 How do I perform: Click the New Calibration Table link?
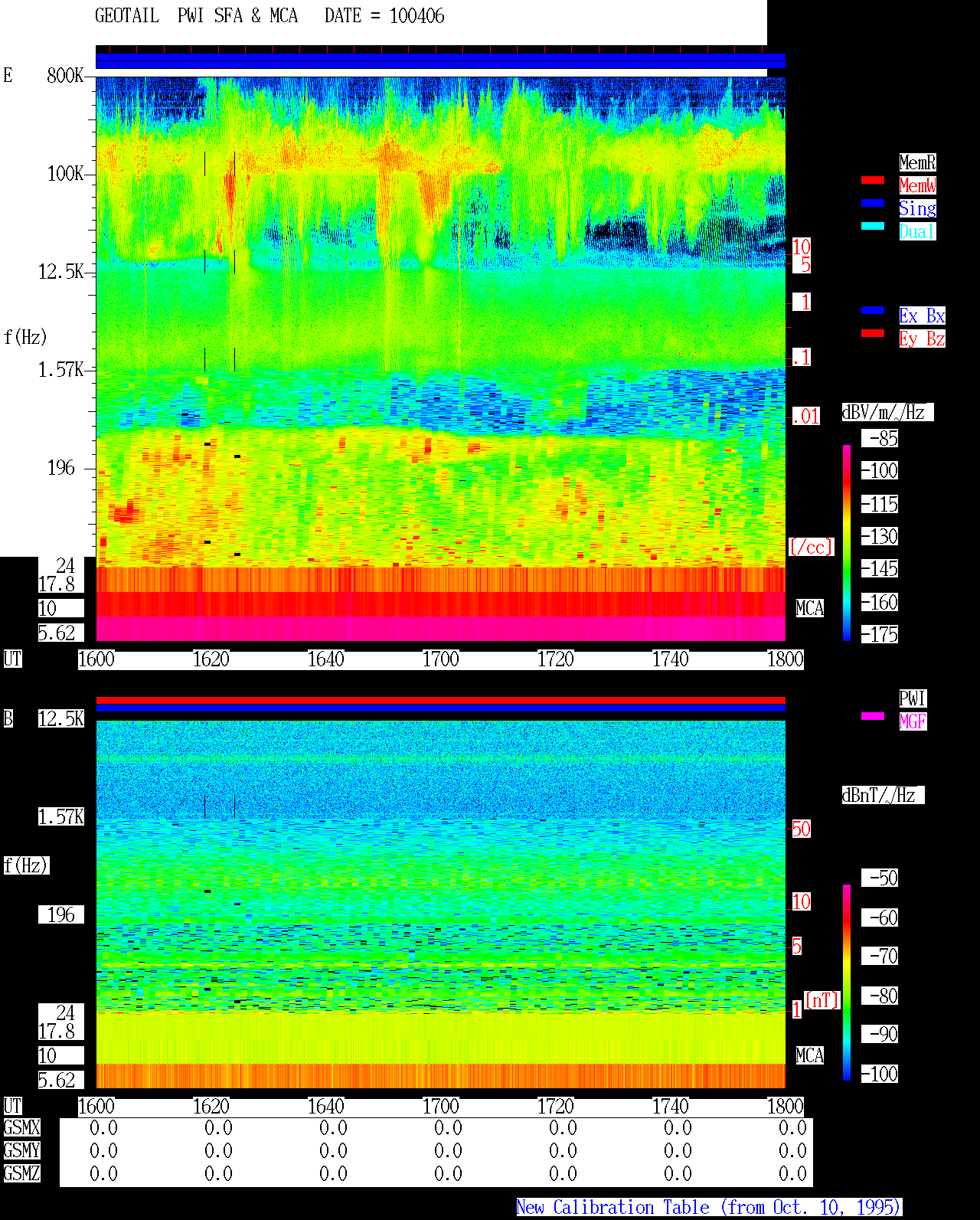point(709,1208)
